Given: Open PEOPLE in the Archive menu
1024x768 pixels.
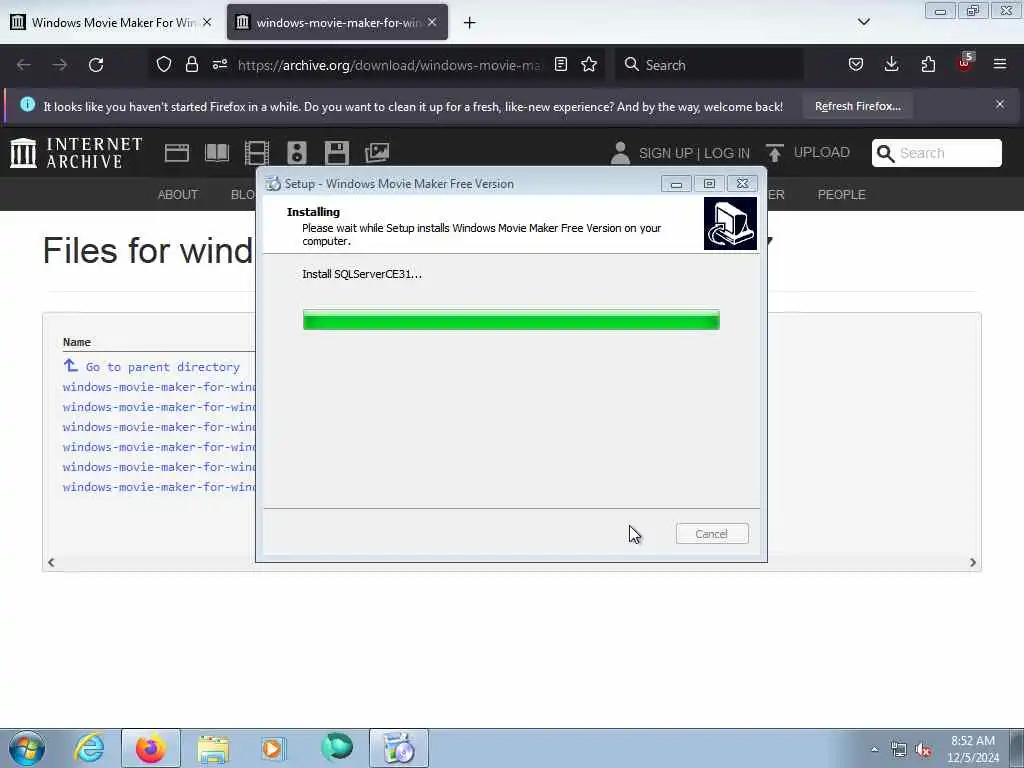Looking at the screenshot, I should click(841, 195).
